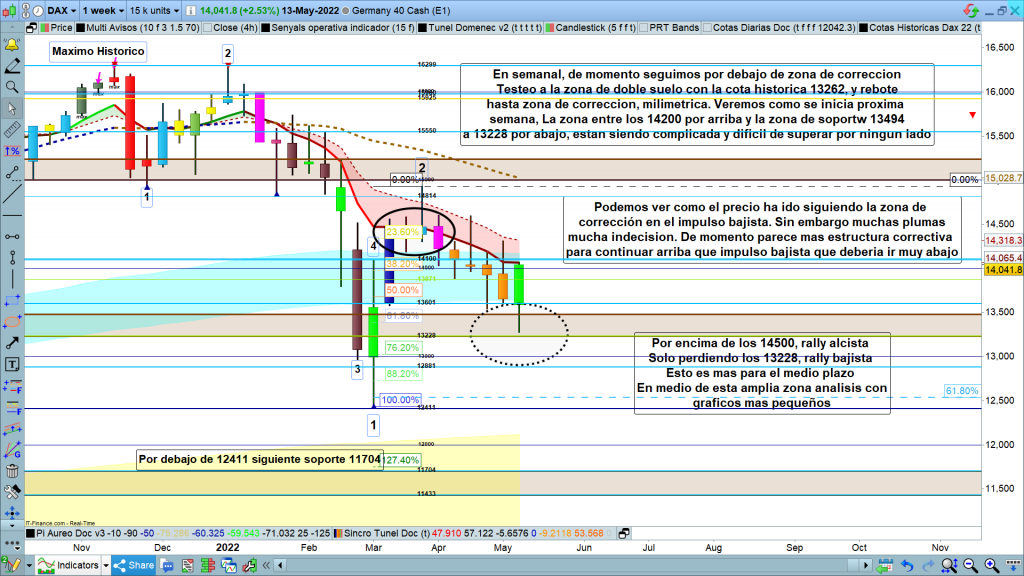1024x576 pixels.
Task: Click the Share button
Action: [x=135, y=566]
